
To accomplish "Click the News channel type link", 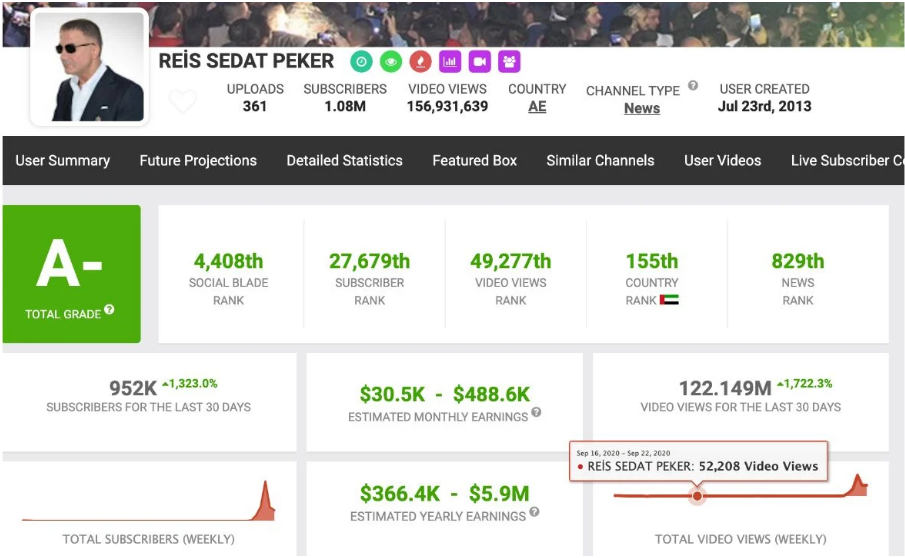I will 642,108.
